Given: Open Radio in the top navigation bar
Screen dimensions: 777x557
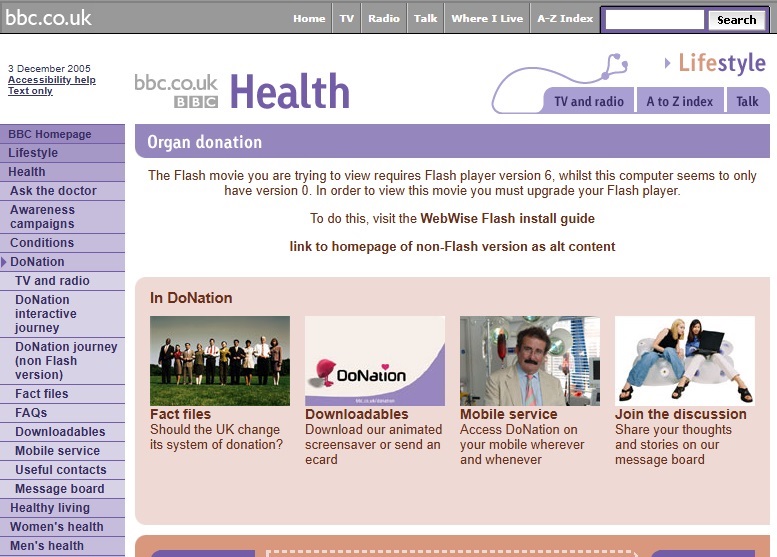Looking at the screenshot, I should (384, 18).
